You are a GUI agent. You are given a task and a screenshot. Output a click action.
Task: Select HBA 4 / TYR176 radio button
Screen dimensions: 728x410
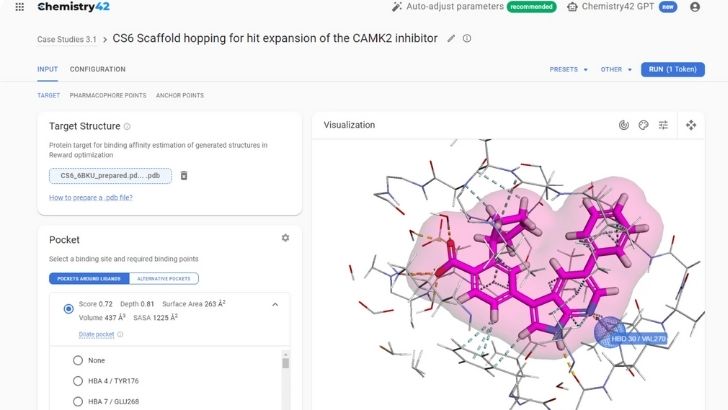coord(78,381)
